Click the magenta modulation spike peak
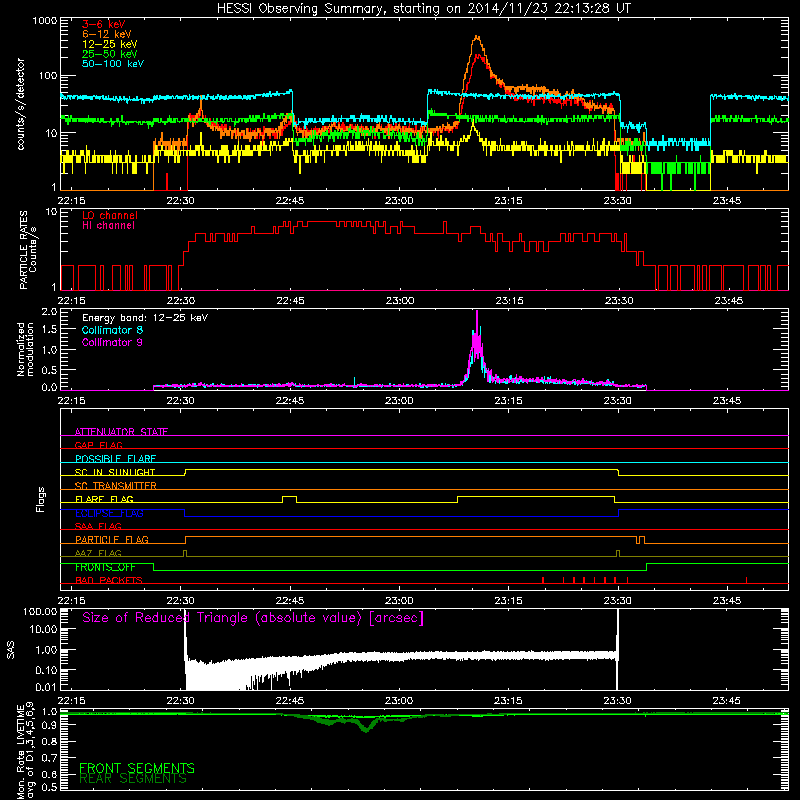 [477, 312]
